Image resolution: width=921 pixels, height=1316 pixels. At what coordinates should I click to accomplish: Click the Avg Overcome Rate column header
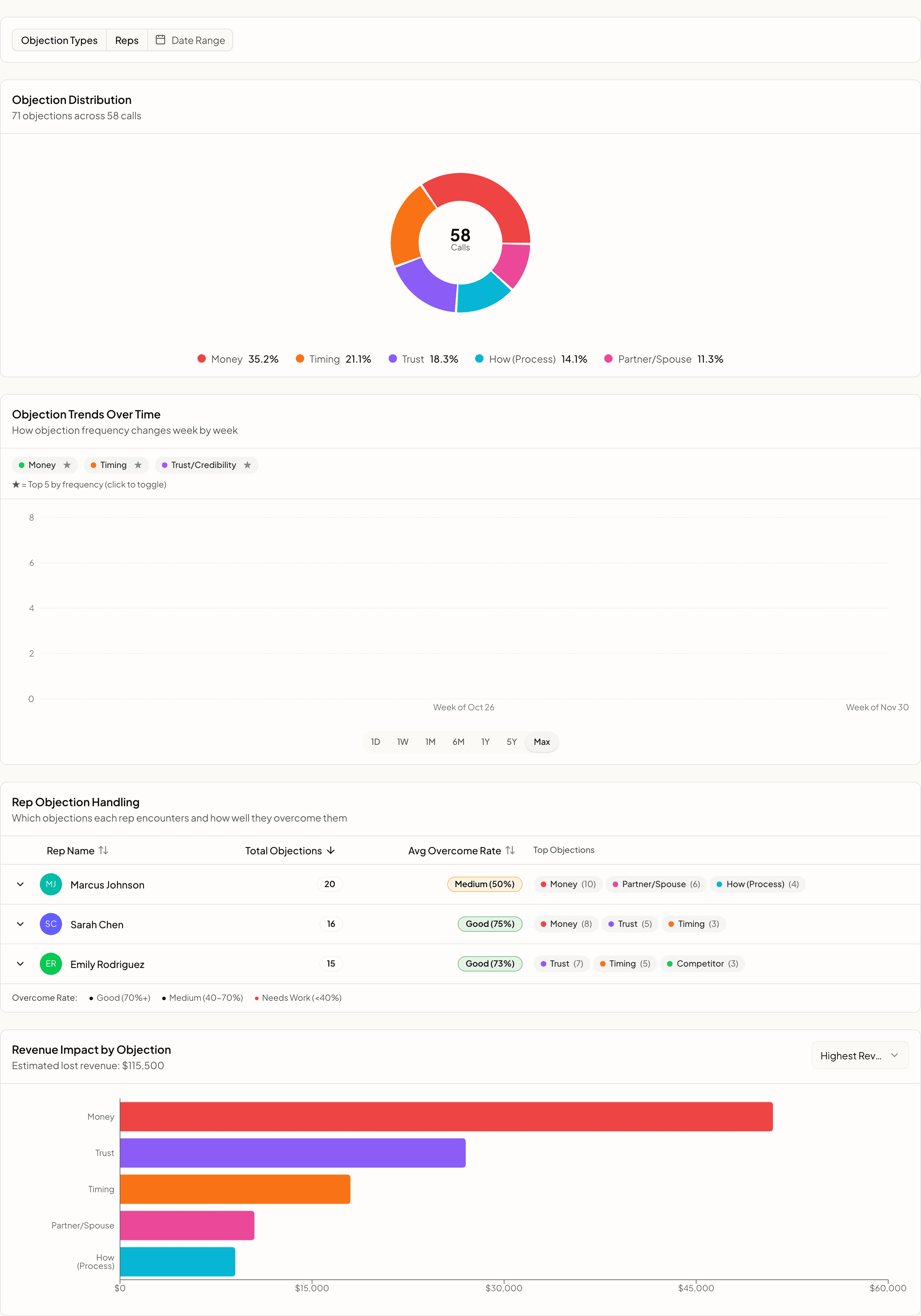[462, 850]
